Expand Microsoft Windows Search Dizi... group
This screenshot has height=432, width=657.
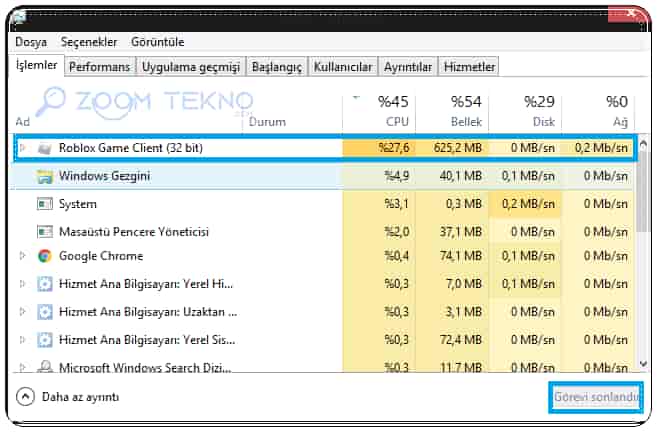tap(23, 367)
